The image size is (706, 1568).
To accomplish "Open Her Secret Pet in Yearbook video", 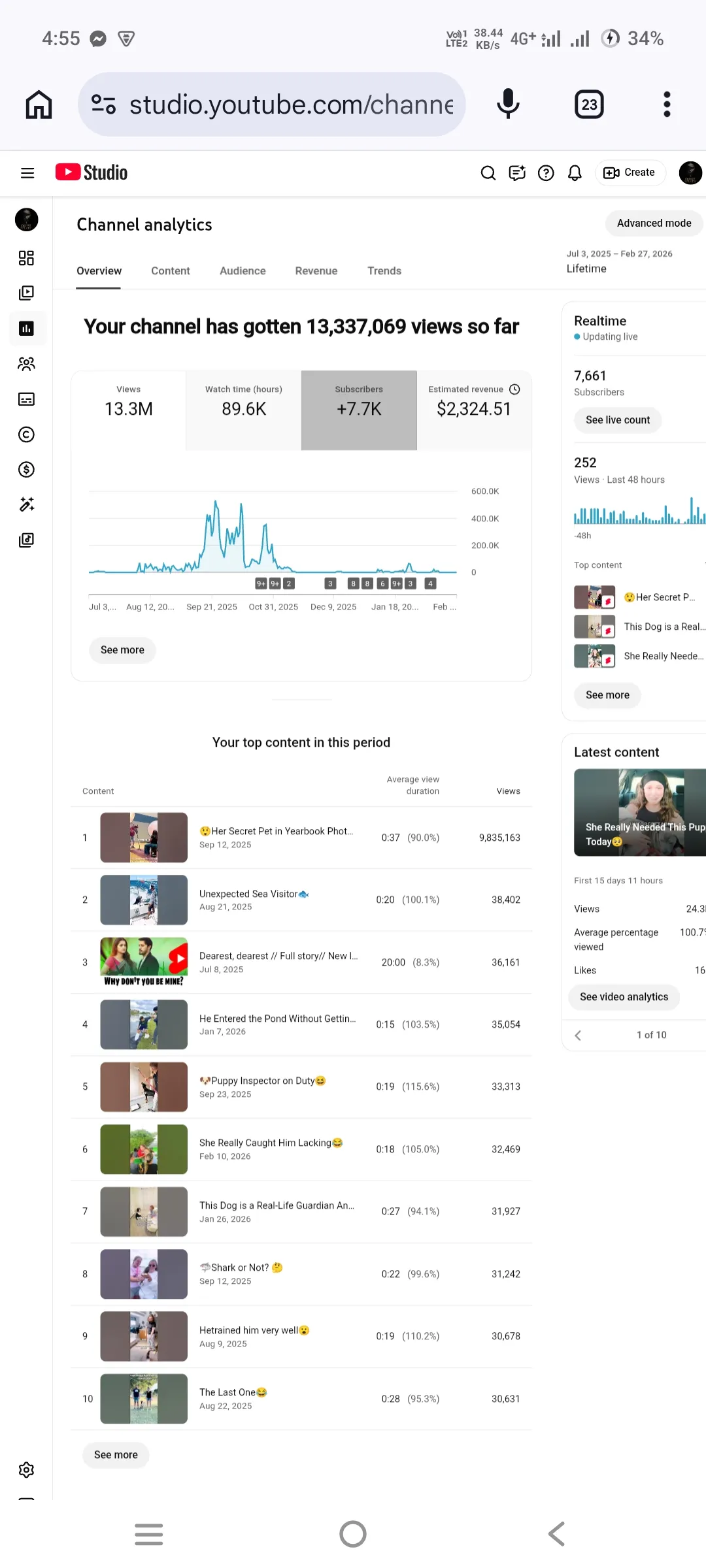I will 301,838.
